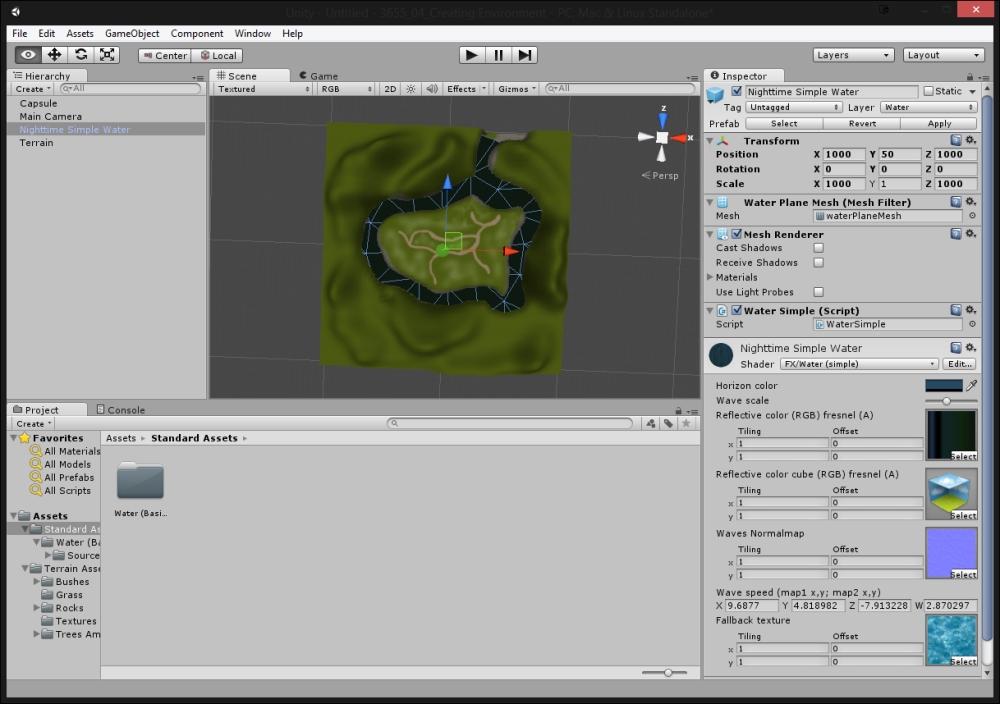
Task: Disable the Water Simple script checkbox
Action: click(x=737, y=310)
